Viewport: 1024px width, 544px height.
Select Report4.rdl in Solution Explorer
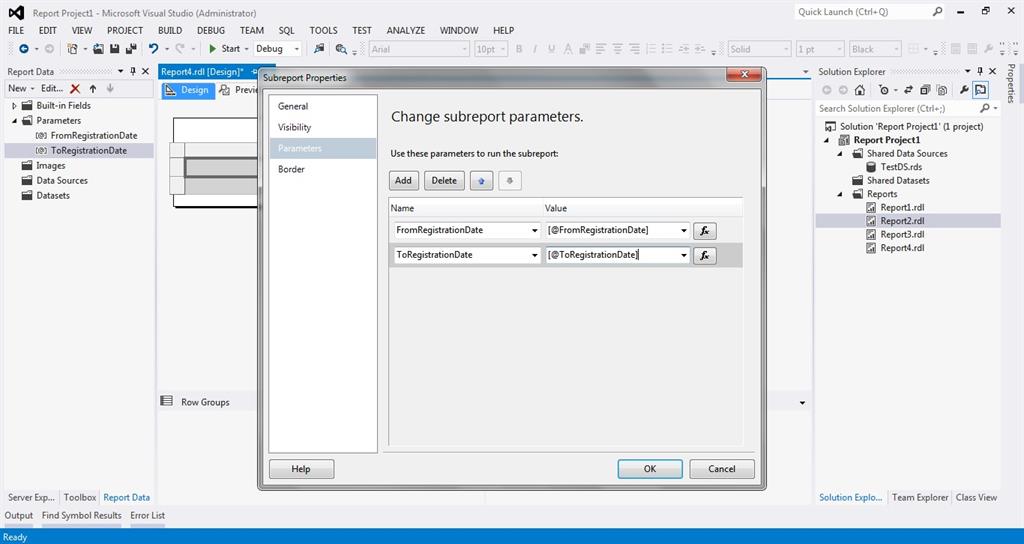902,248
